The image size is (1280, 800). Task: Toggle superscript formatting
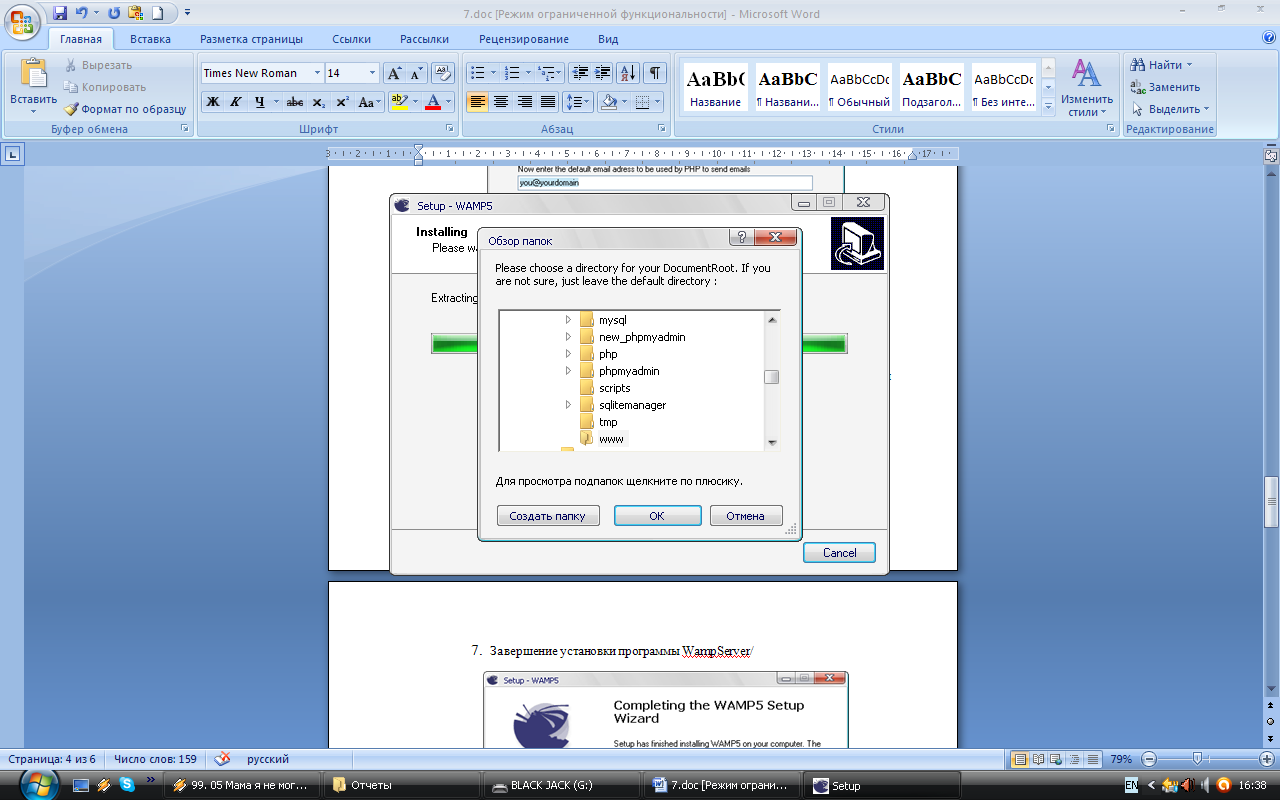point(342,102)
